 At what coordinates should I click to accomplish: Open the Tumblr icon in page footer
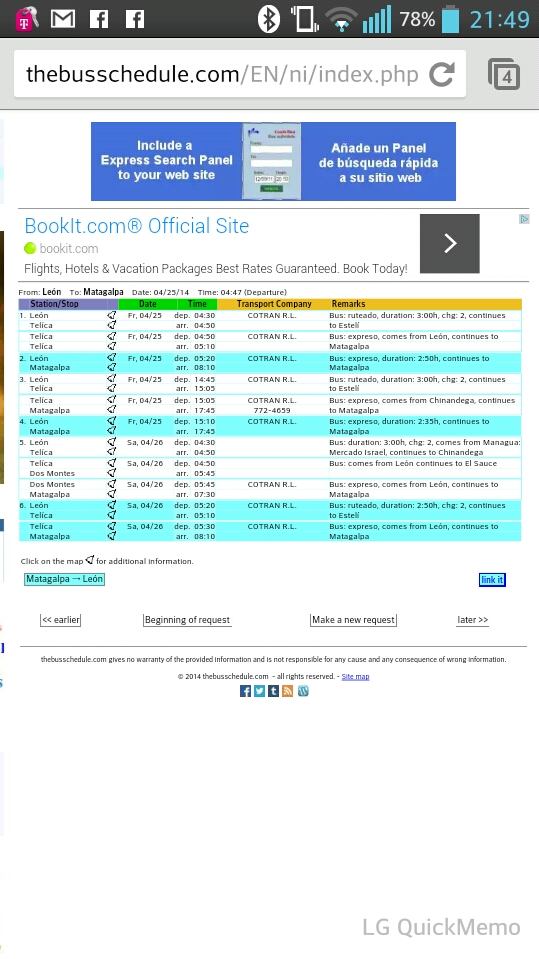(x=273, y=691)
